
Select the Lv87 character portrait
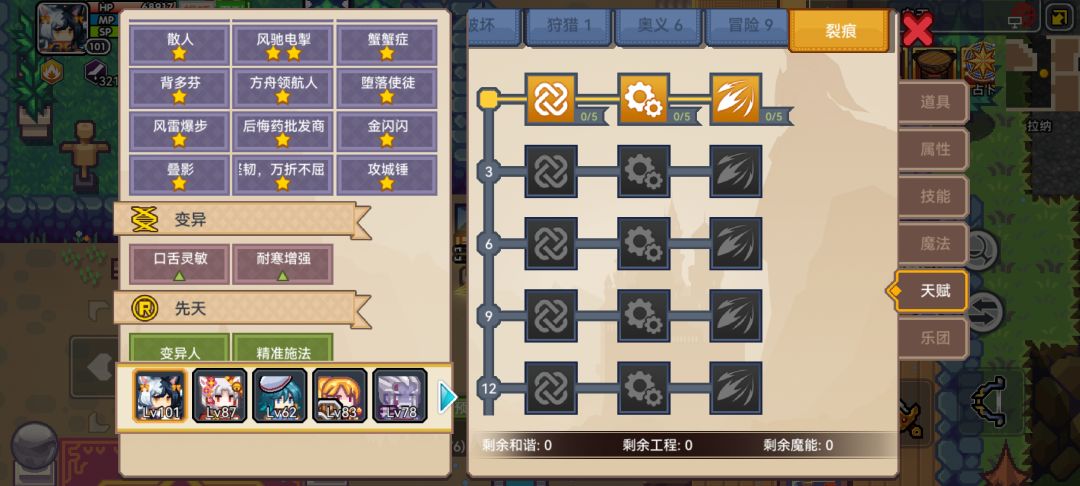tap(220, 395)
